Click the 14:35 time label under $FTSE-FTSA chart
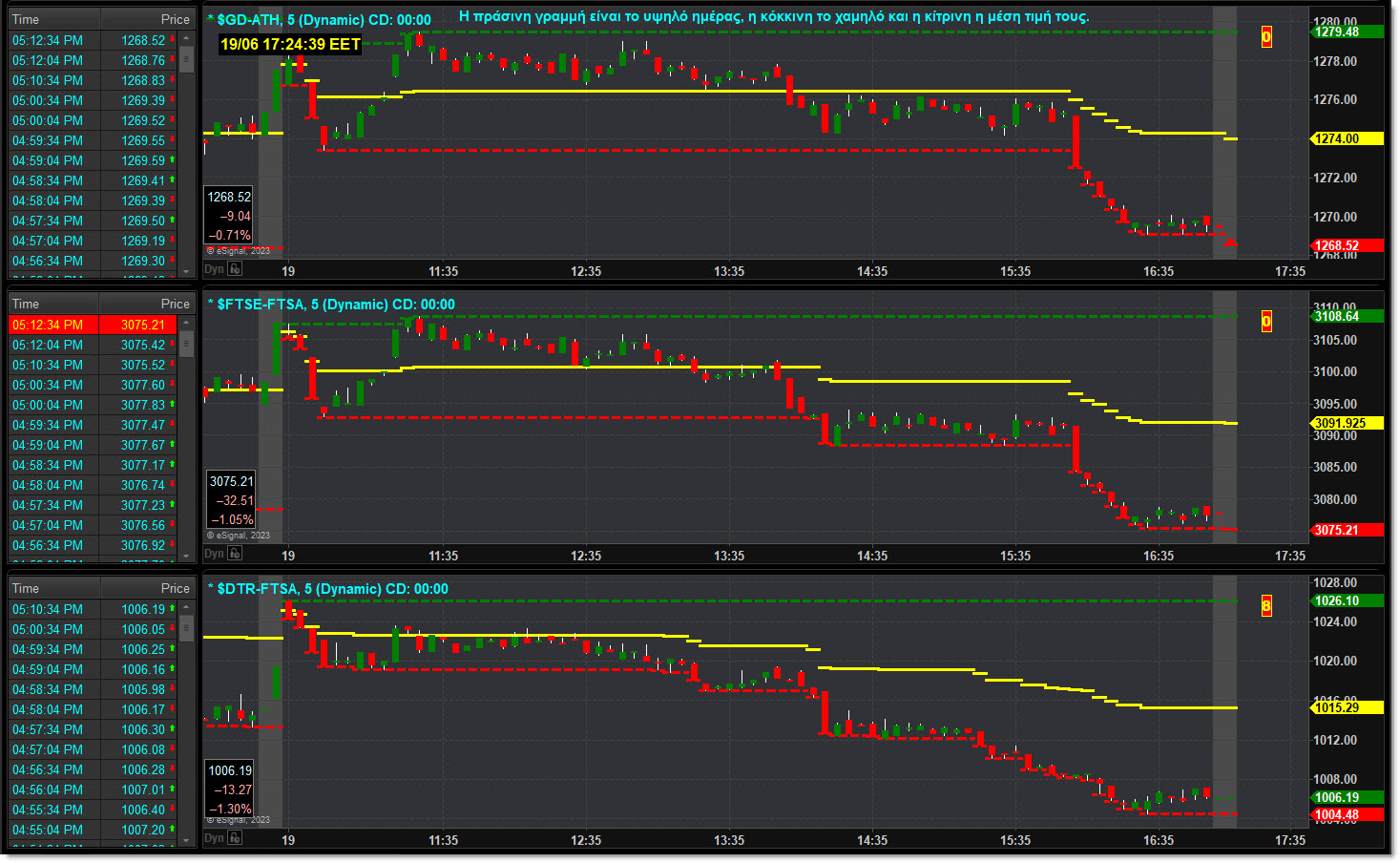Image resolution: width=1400 pixels, height=863 pixels. click(x=872, y=556)
